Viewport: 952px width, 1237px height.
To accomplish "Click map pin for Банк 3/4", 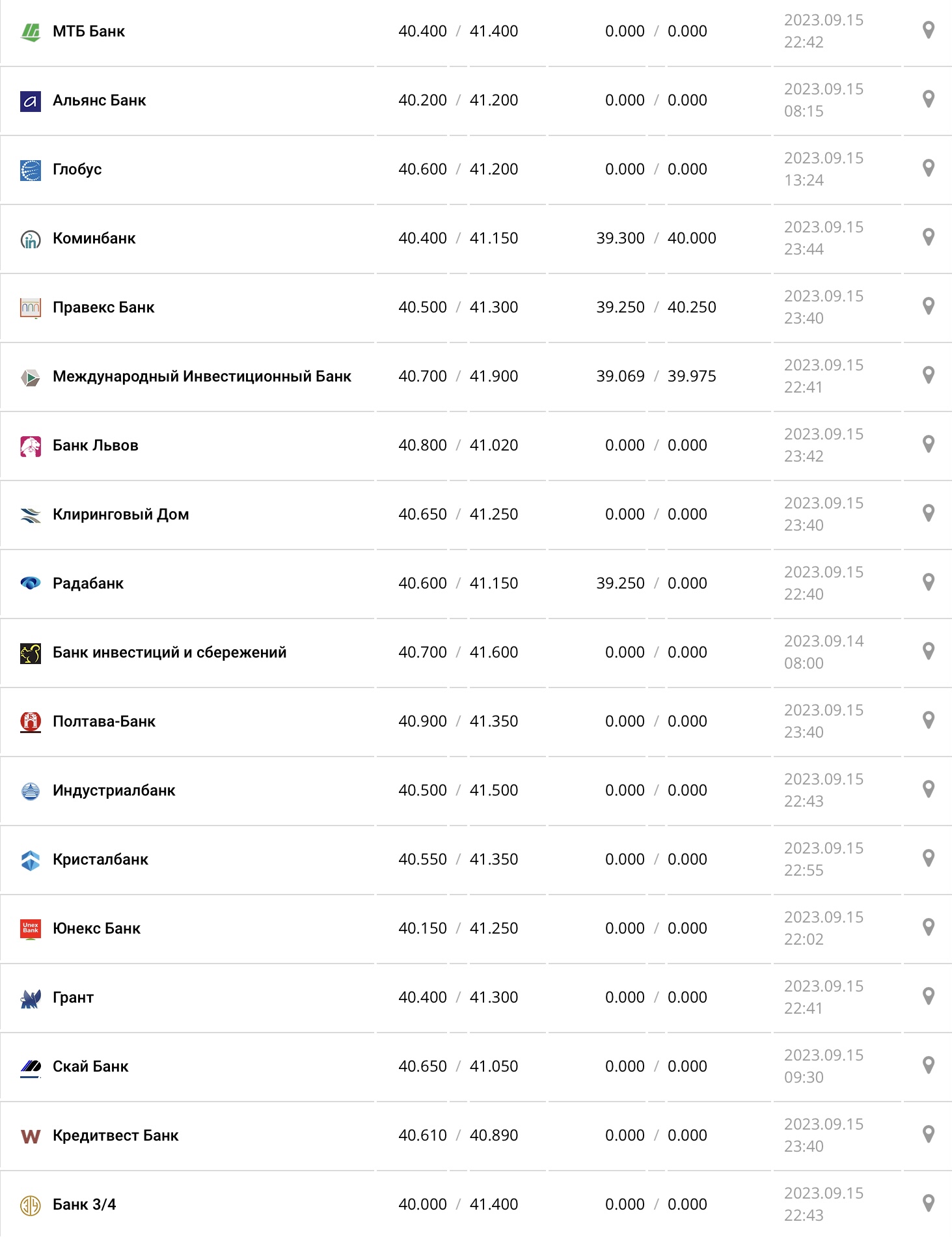I will click(x=929, y=1203).
